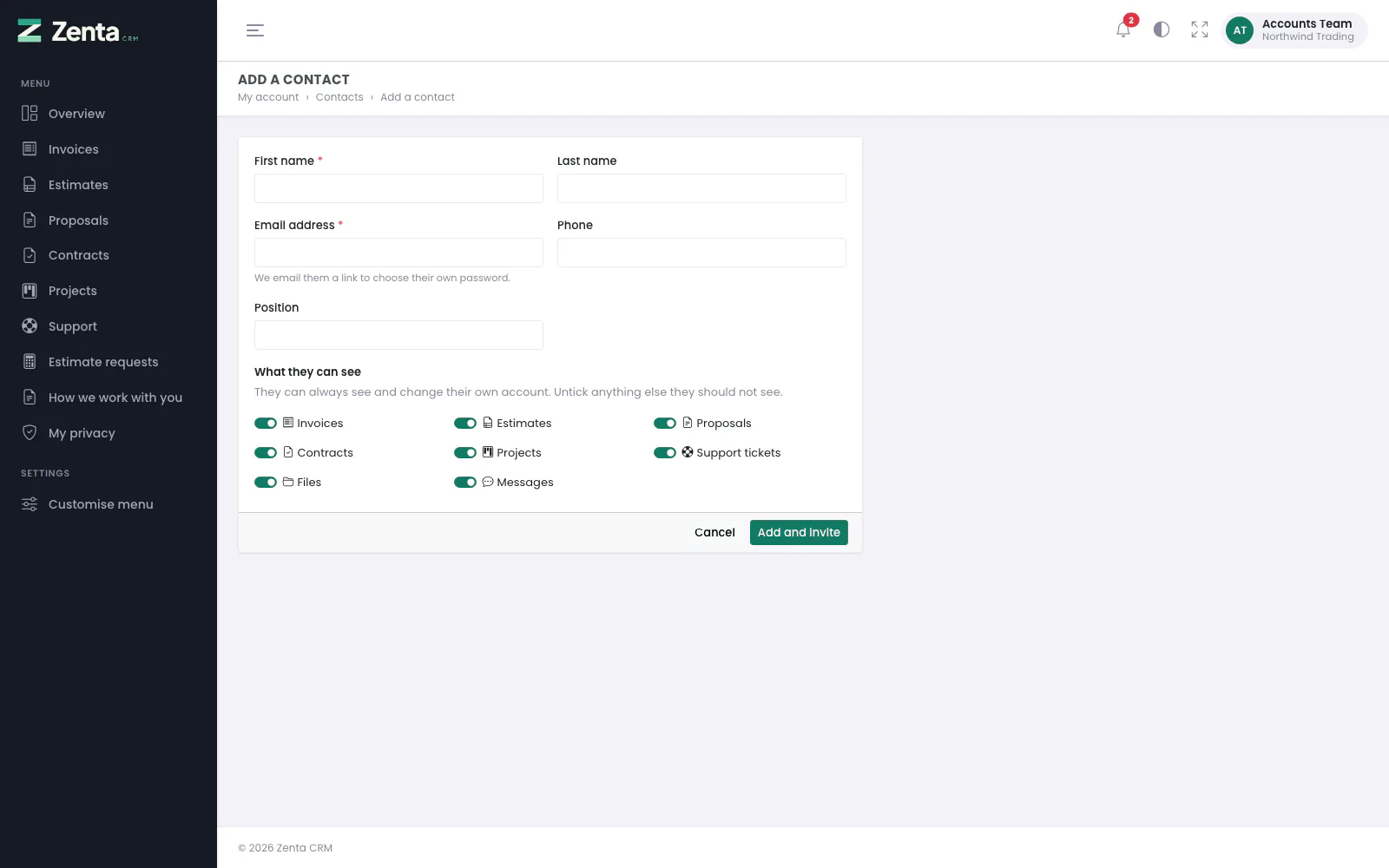Screen dimensions: 1389x868
Task: Click the AT avatar circle
Action: [1240, 30]
